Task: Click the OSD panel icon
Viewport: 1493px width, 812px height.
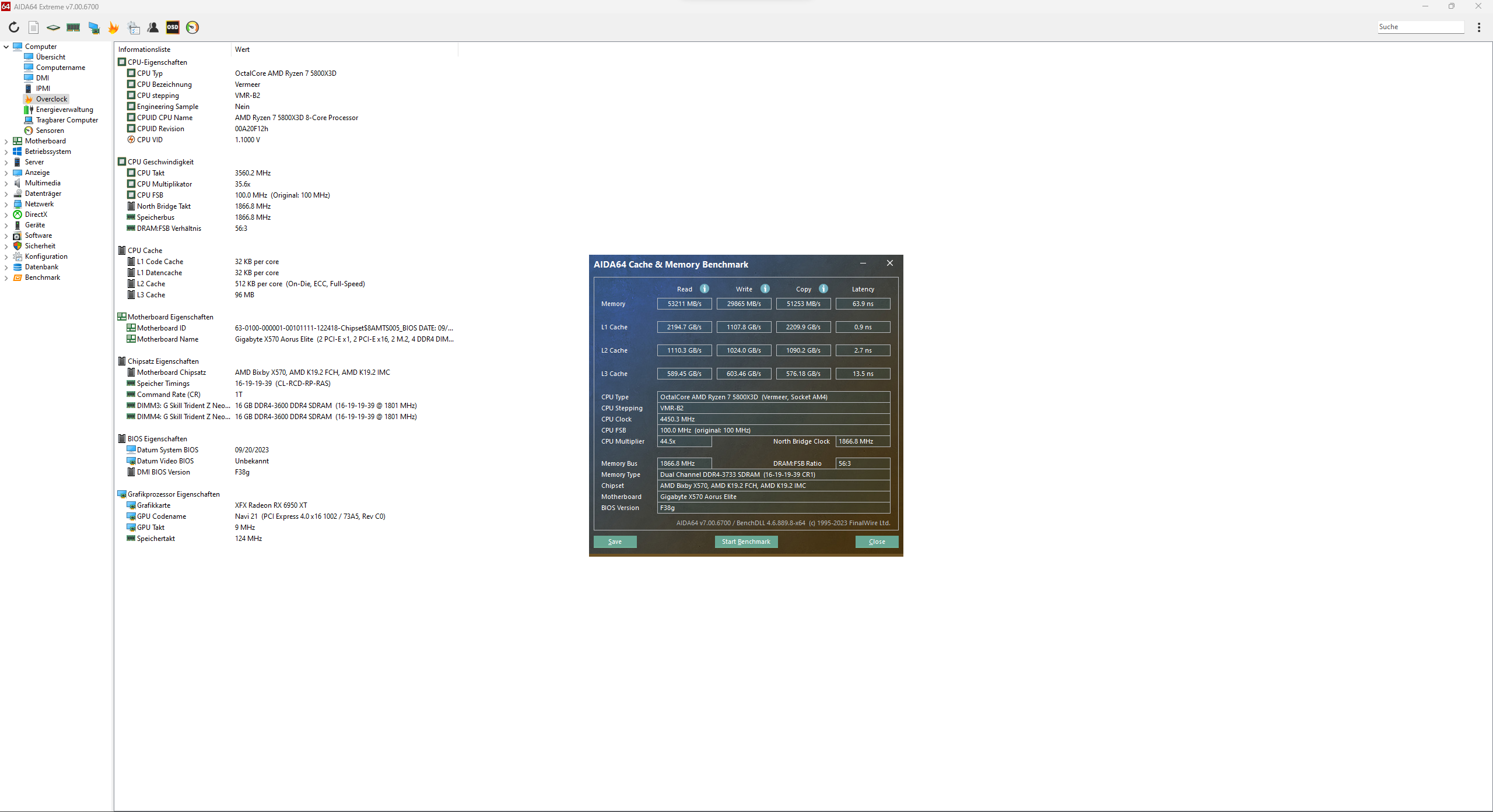Action: pyautogui.click(x=173, y=27)
